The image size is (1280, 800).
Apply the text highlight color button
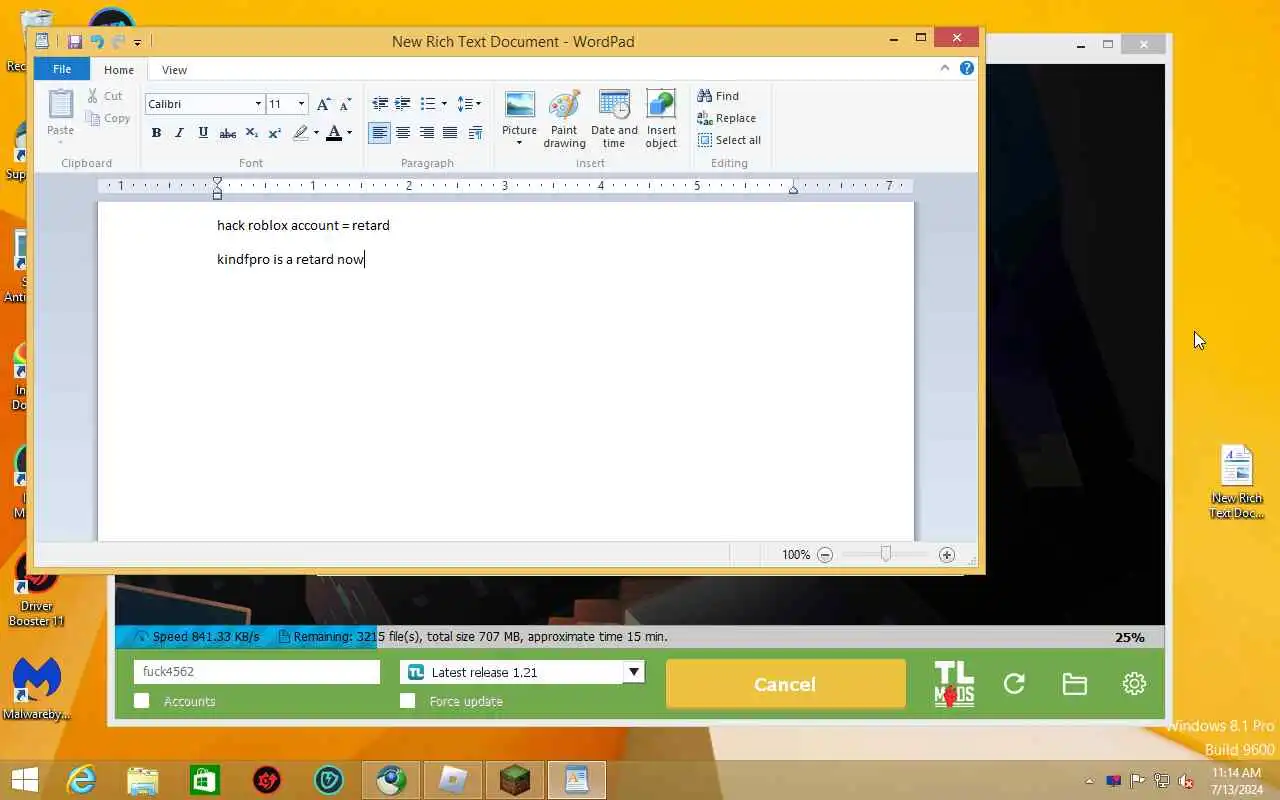point(300,133)
